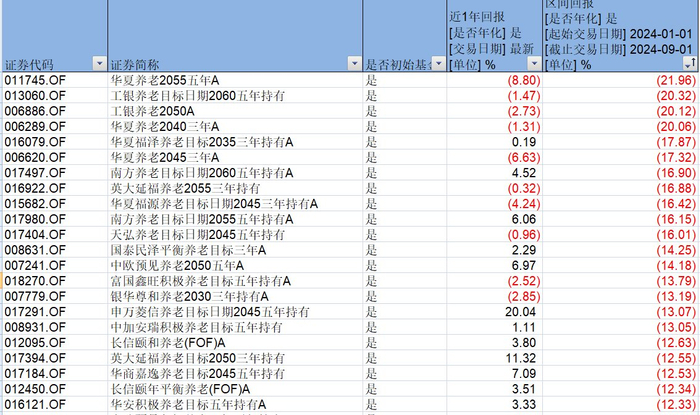Click fund name 富国鑫旺积极养老目标五年持有A
This screenshot has width=700, height=415.
click(200, 281)
